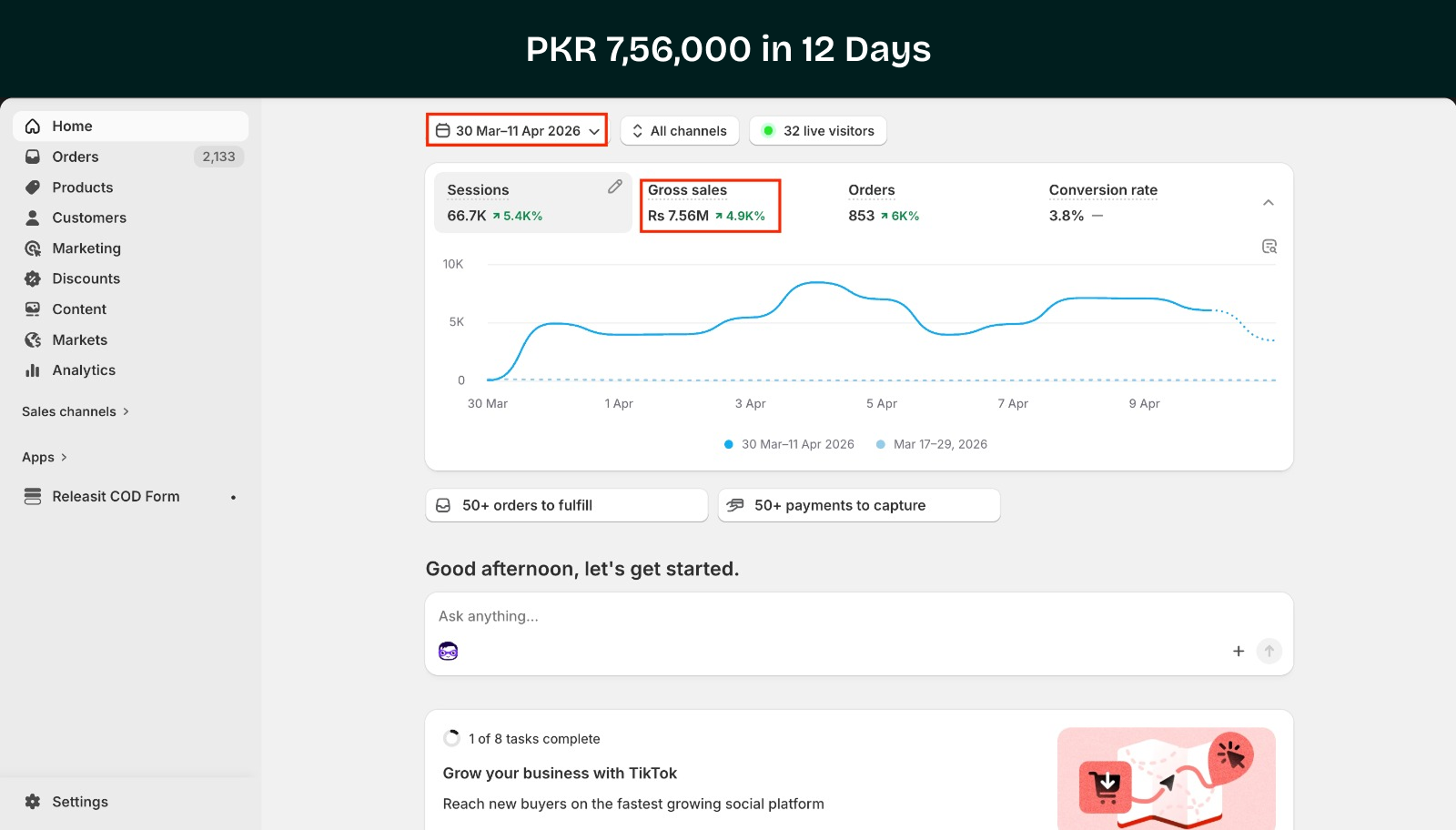Click the assistant avatar icon in chat box

click(x=448, y=651)
